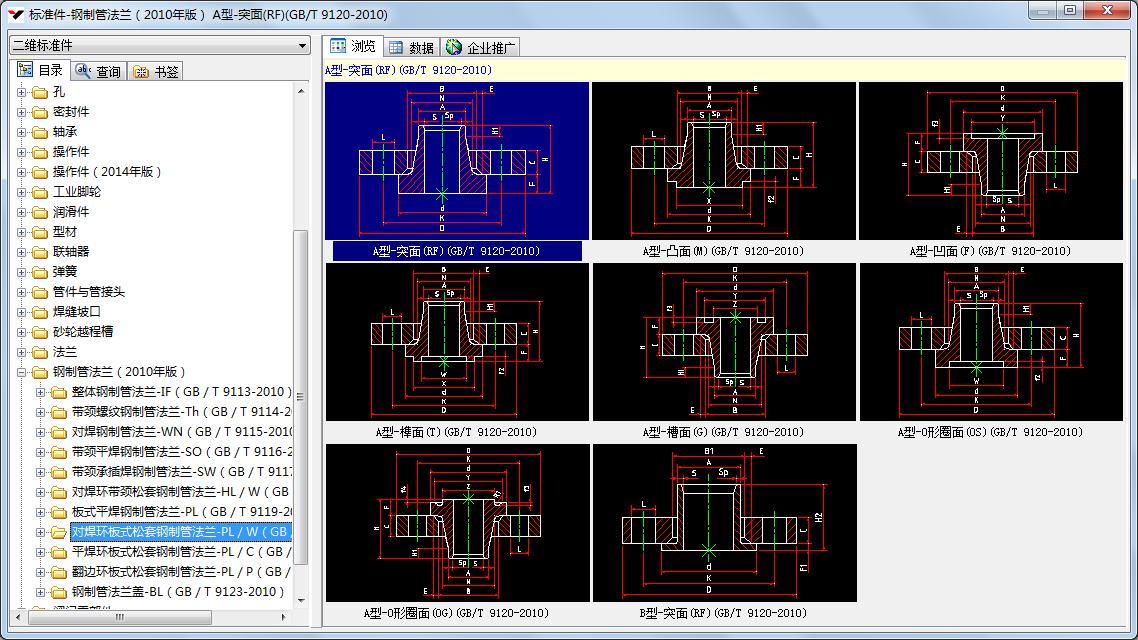
Task: Open the 二维标准件 dropdown list
Action: [302, 46]
